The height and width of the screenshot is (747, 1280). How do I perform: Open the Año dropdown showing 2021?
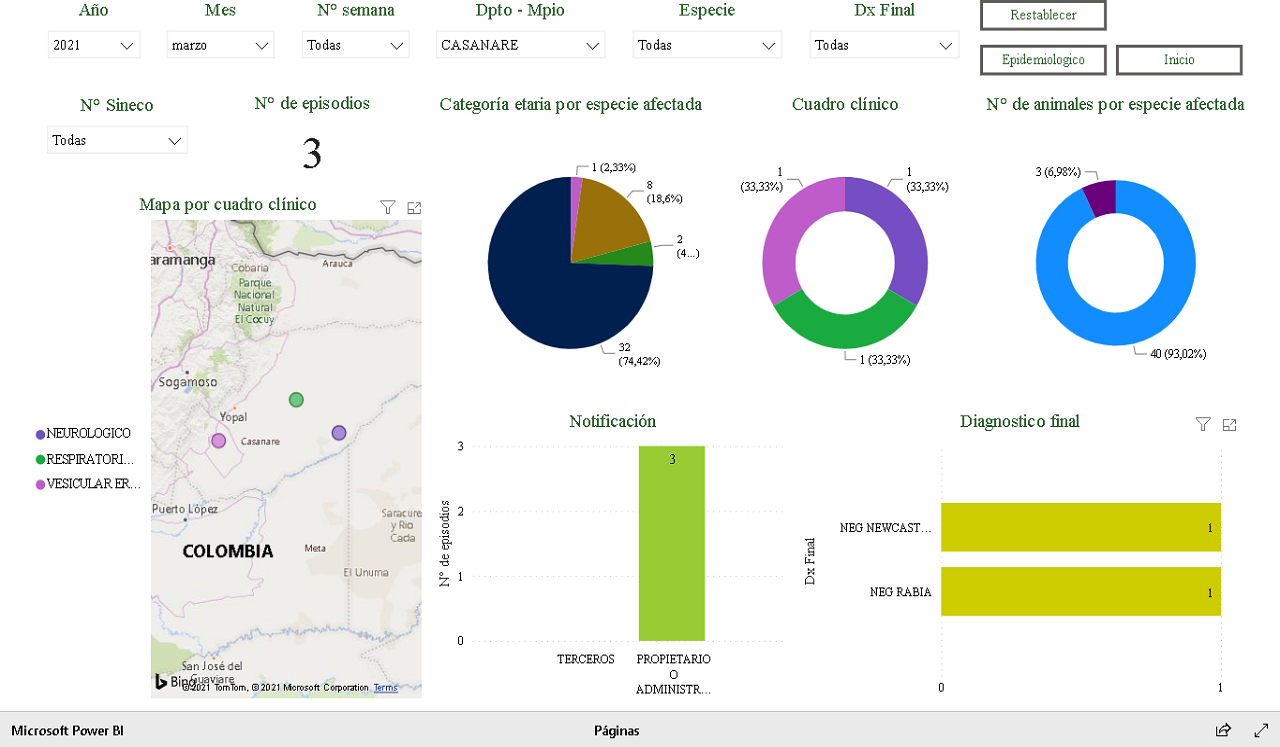coord(94,45)
